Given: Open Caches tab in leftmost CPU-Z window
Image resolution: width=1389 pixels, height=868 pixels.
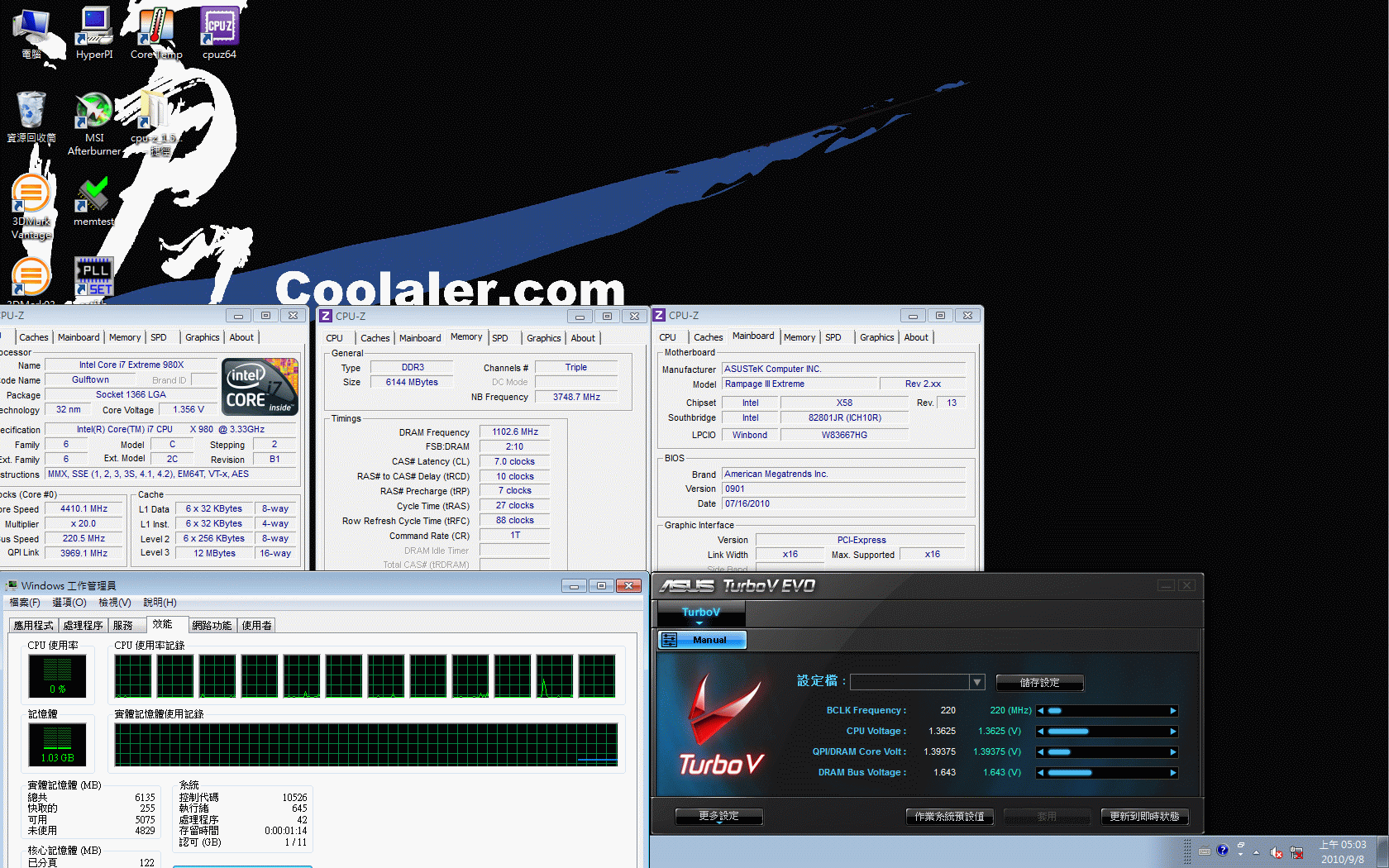Looking at the screenshot, I should click(34, 337).
